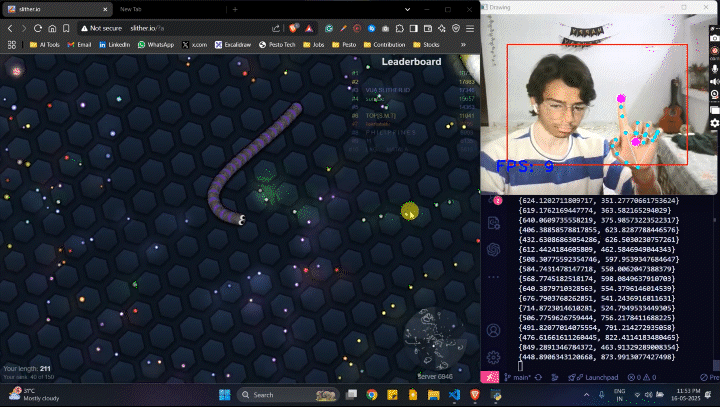Image resolution: width=720 pixels, height=407 pixels.
Task: Open the Extensions puzzle icon
Action: pyautogui.click(x=399, y=28)
